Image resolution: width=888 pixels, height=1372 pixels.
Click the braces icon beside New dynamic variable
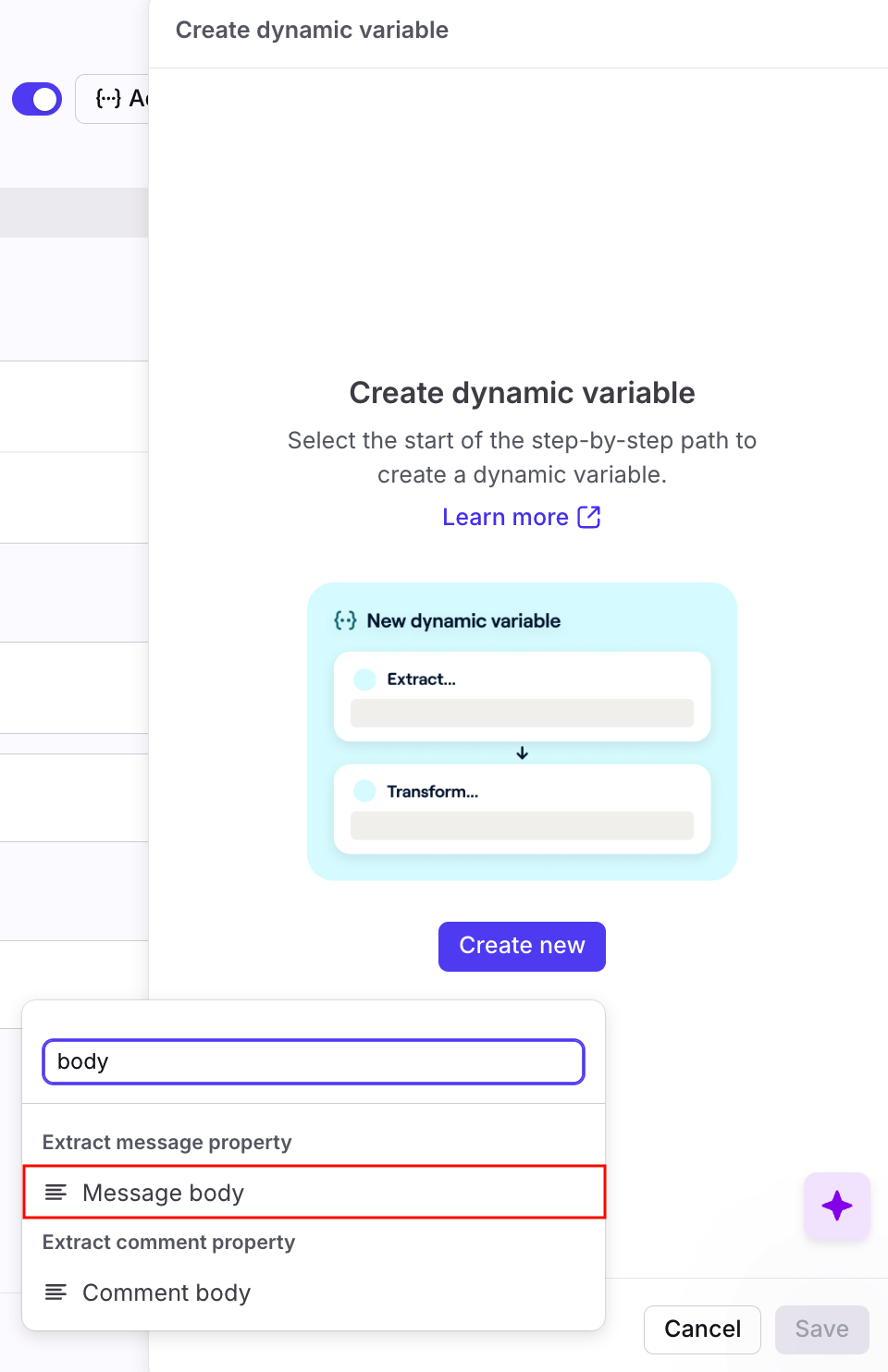[x=345, y=620]
